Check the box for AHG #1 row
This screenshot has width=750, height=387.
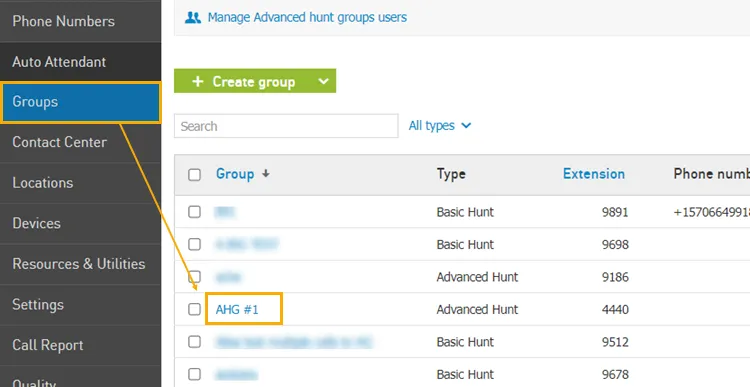click(194, 309)
